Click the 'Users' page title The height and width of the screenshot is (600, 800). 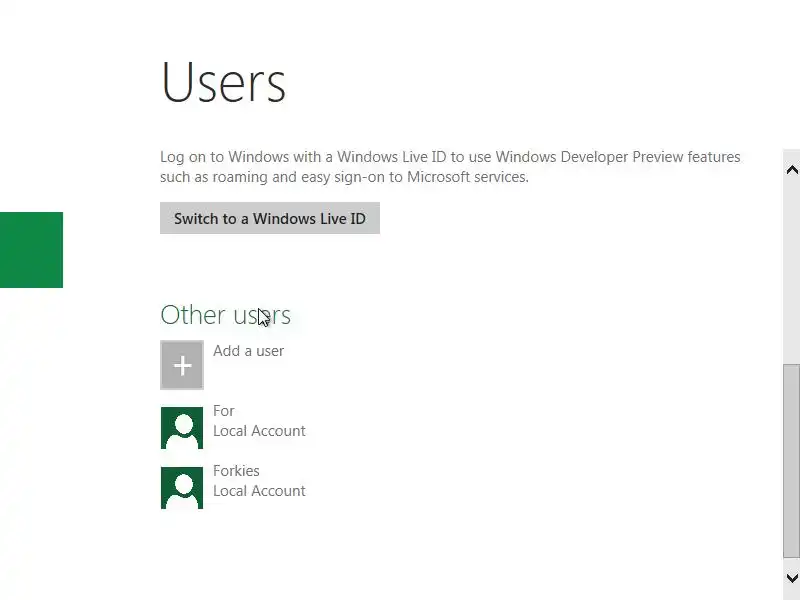tap(223, 82)
